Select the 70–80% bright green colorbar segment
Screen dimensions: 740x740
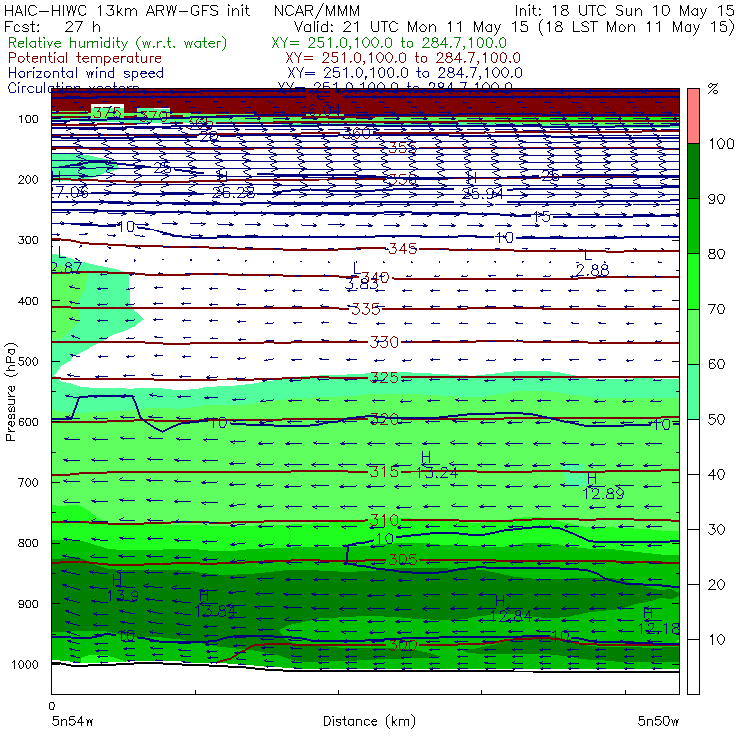pos(693,281)
